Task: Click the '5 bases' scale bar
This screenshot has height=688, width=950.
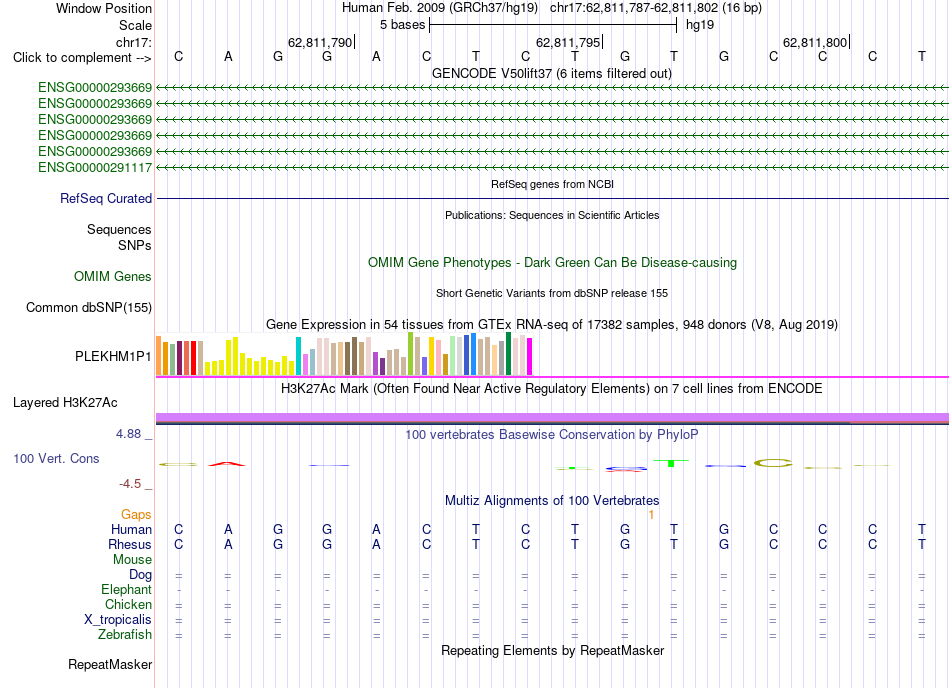Action: coord(553,25)
